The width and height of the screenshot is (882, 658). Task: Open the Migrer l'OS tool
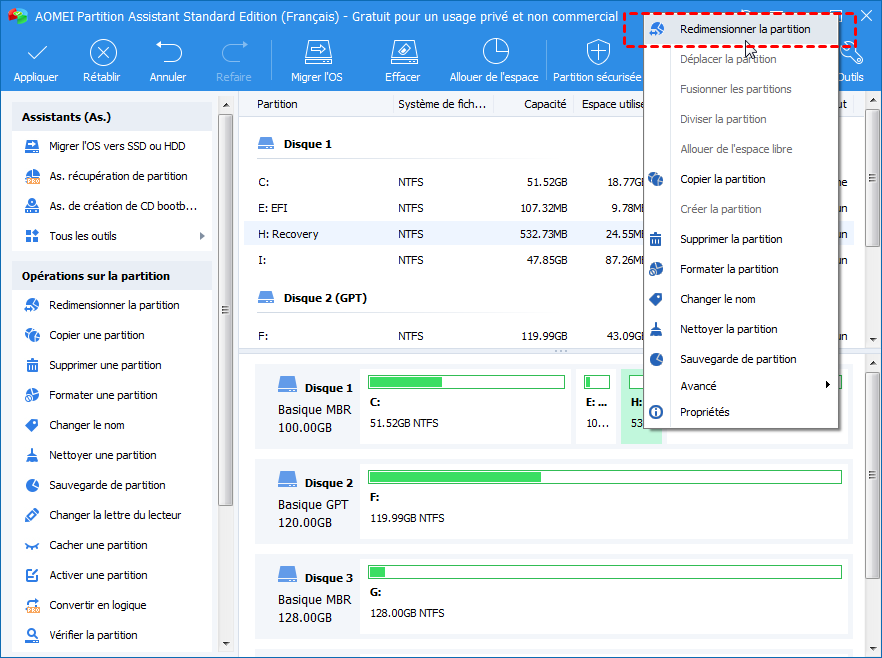[x=316, y=53]
